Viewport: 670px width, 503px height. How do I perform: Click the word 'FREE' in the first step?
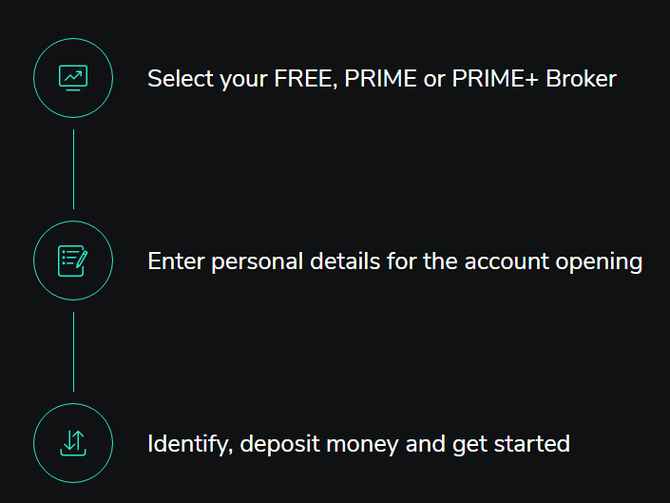tap(301, 78)
